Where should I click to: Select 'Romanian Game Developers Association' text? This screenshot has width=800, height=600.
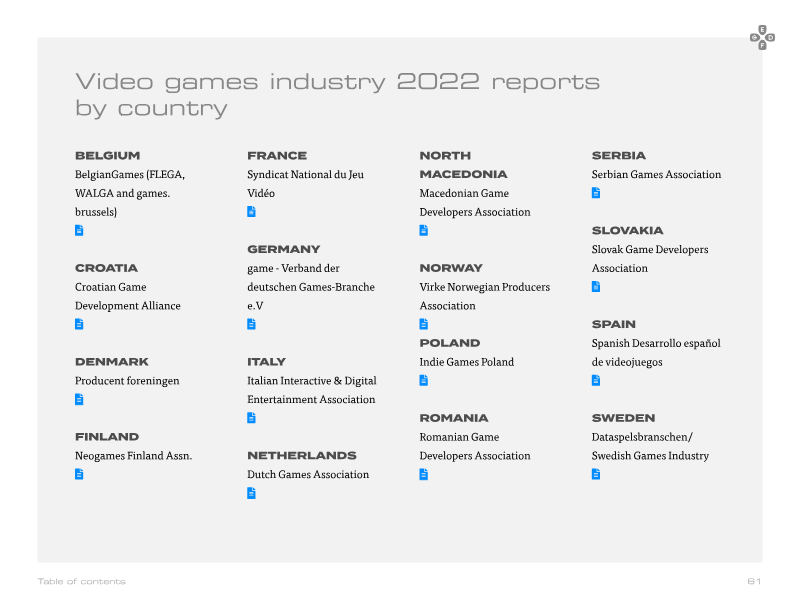475,446
